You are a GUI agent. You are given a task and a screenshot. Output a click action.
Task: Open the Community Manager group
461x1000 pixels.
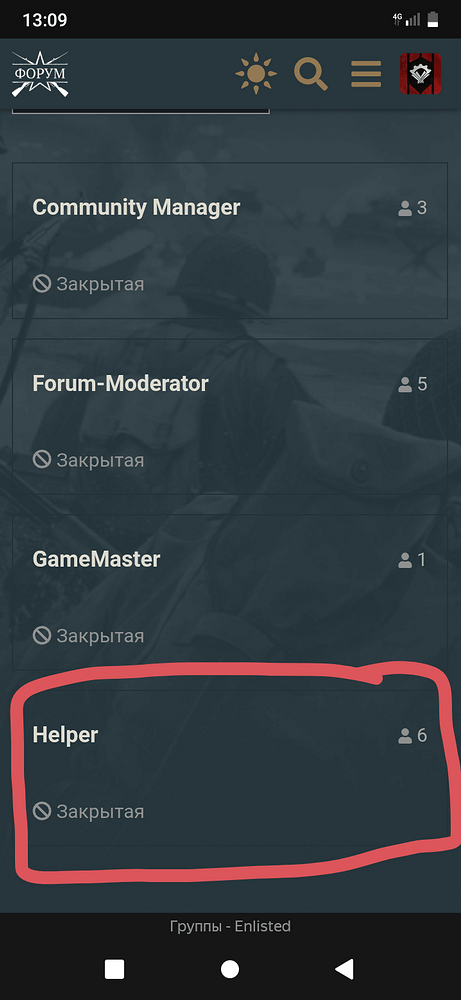(x=230, y=240)
